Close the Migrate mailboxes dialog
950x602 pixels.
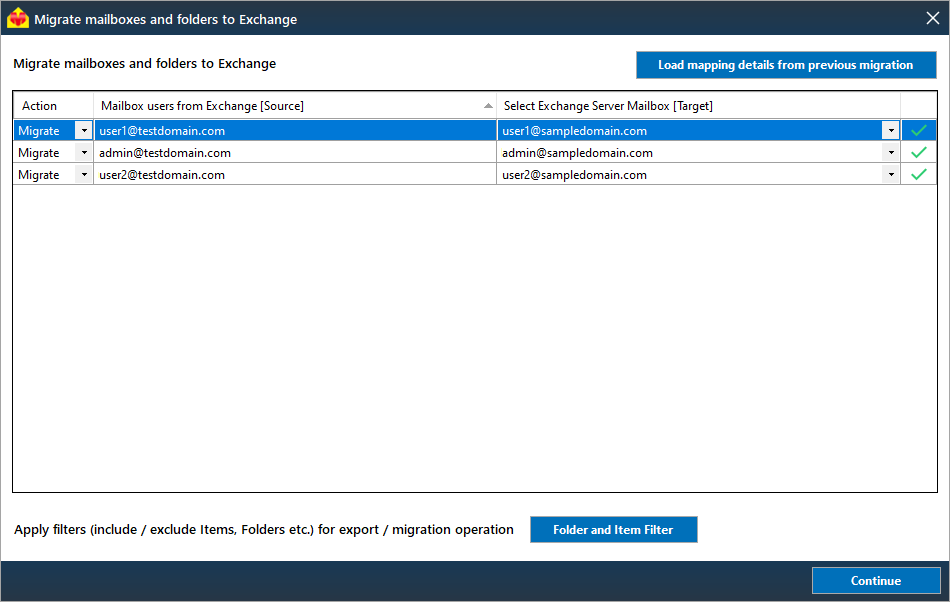pyautogui.click(x=932, y=18)
